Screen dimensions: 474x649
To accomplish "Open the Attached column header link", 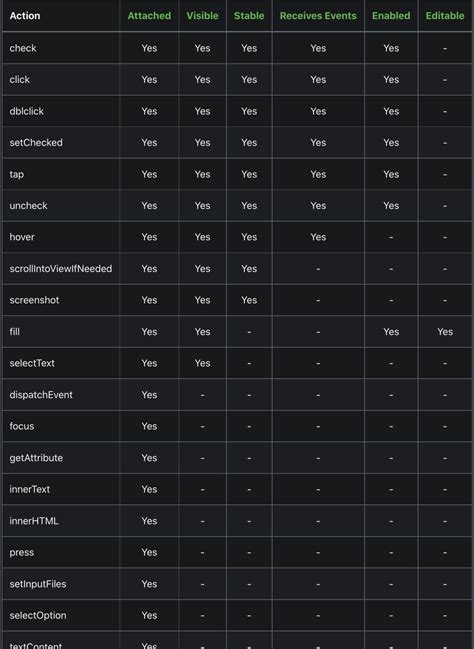I will click(x=149, y=16).
